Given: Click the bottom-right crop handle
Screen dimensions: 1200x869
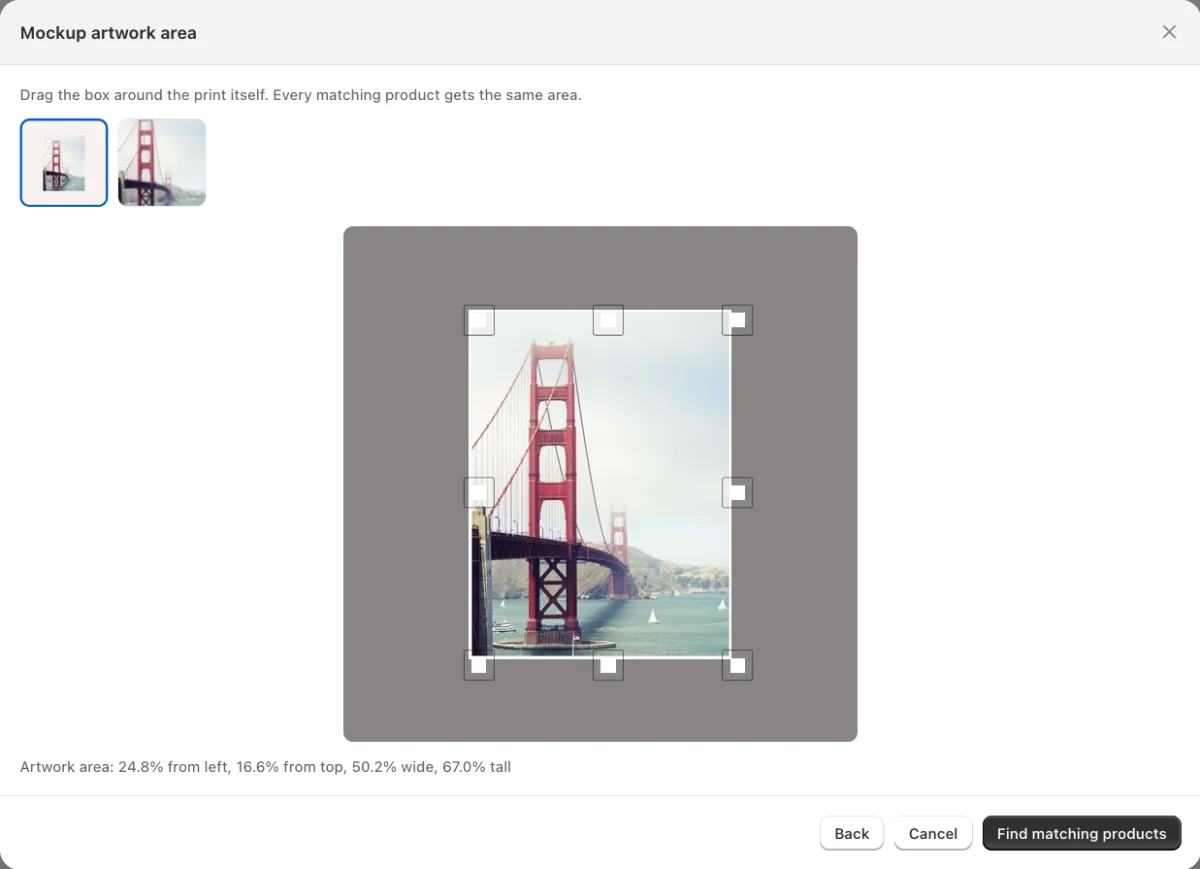Looking at the screenshot, I should coord(737,665).
